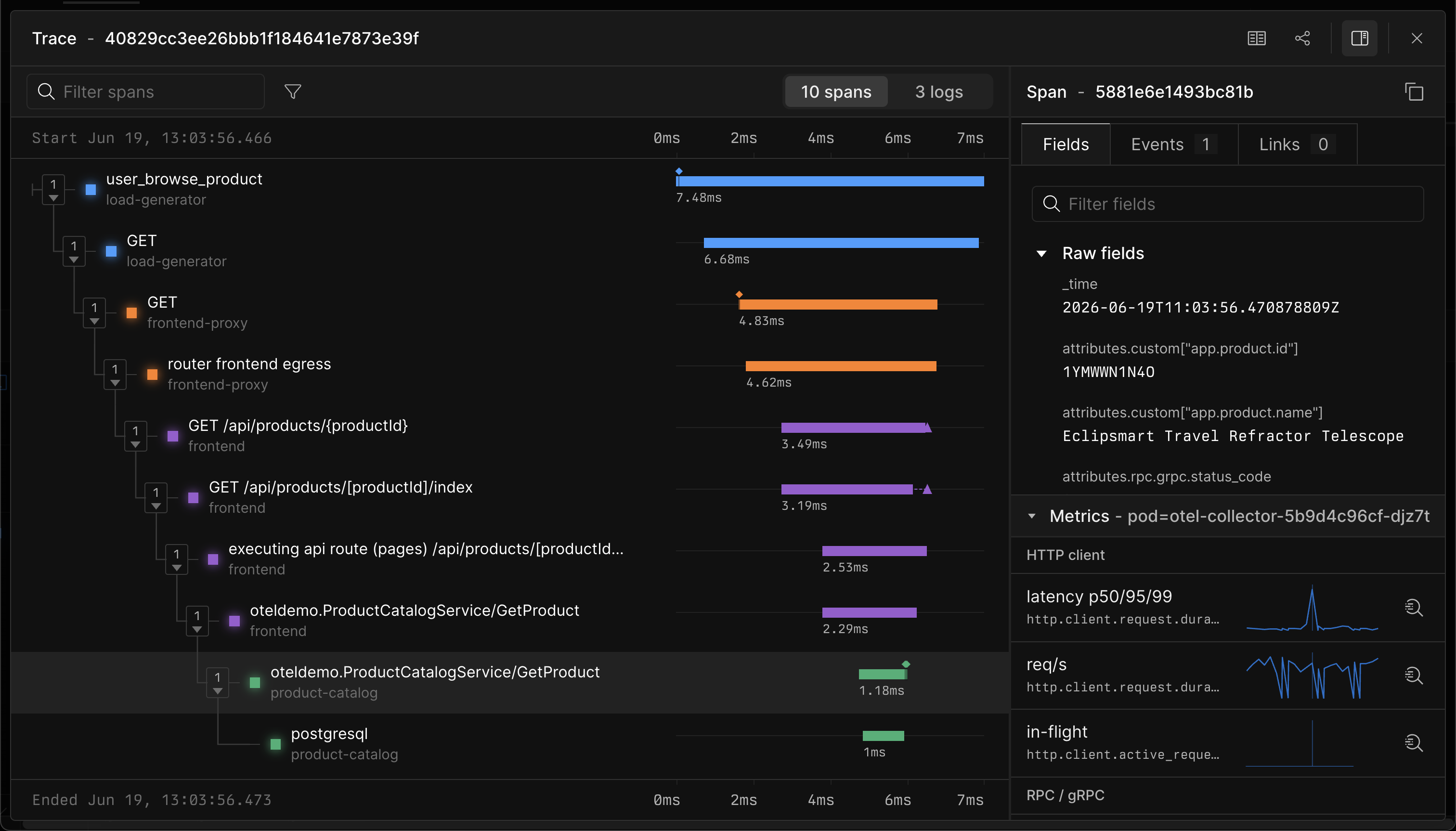The width and height of the screenshot is (1456, 831).
Task: Click the share trace icon
Action: (x=1302, y=38)
